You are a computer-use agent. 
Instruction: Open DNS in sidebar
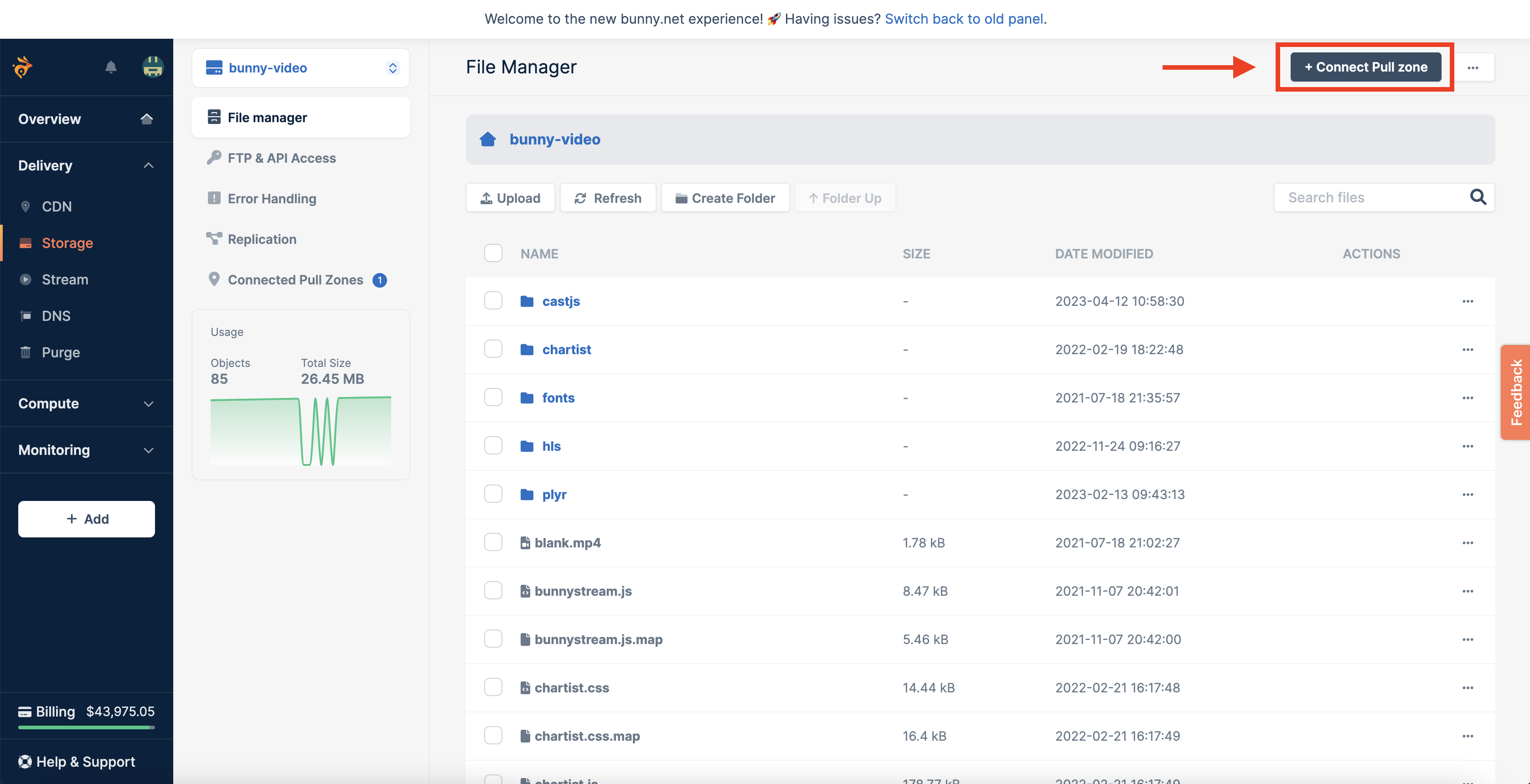[x=56, y=316]
